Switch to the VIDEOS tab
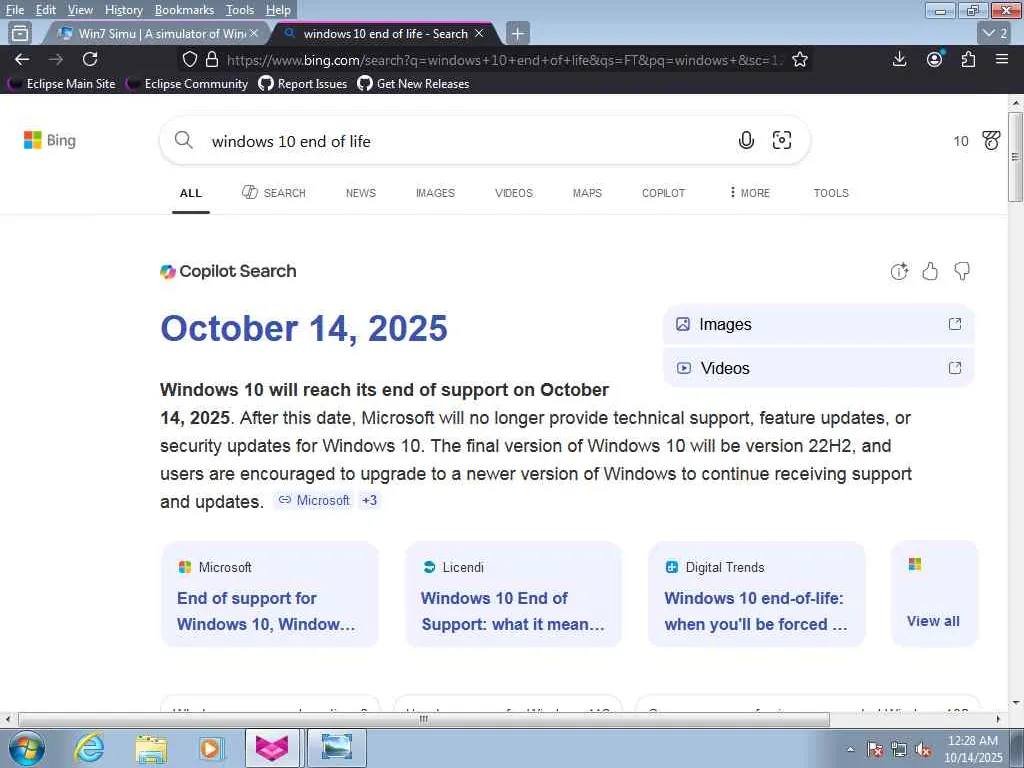 (513, 193)
